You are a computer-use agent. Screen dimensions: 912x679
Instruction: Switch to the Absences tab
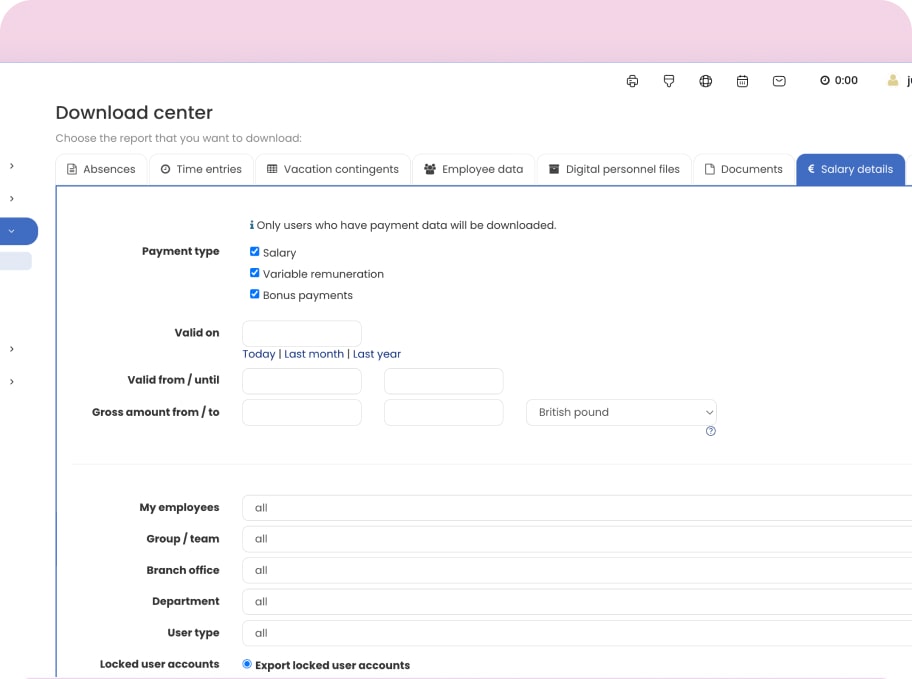coord(101,169)
